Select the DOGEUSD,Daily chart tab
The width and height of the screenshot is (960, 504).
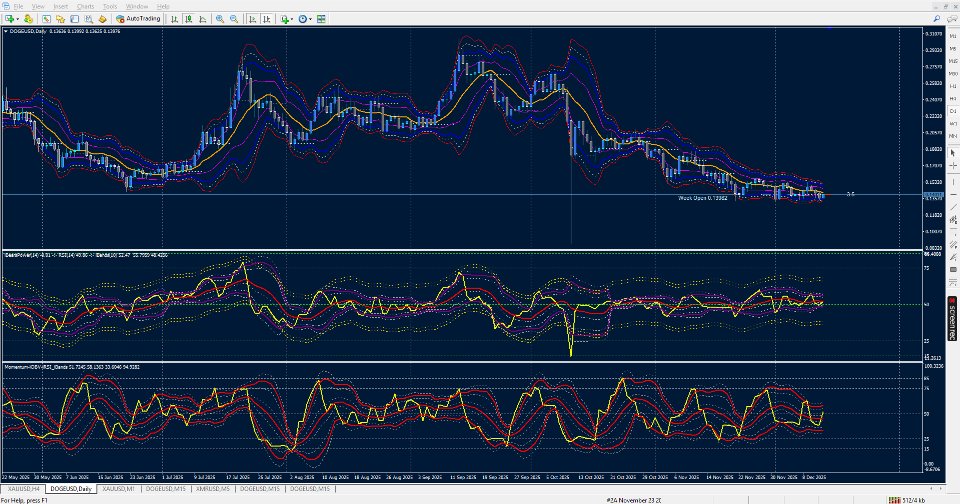[x=71, y=489]
